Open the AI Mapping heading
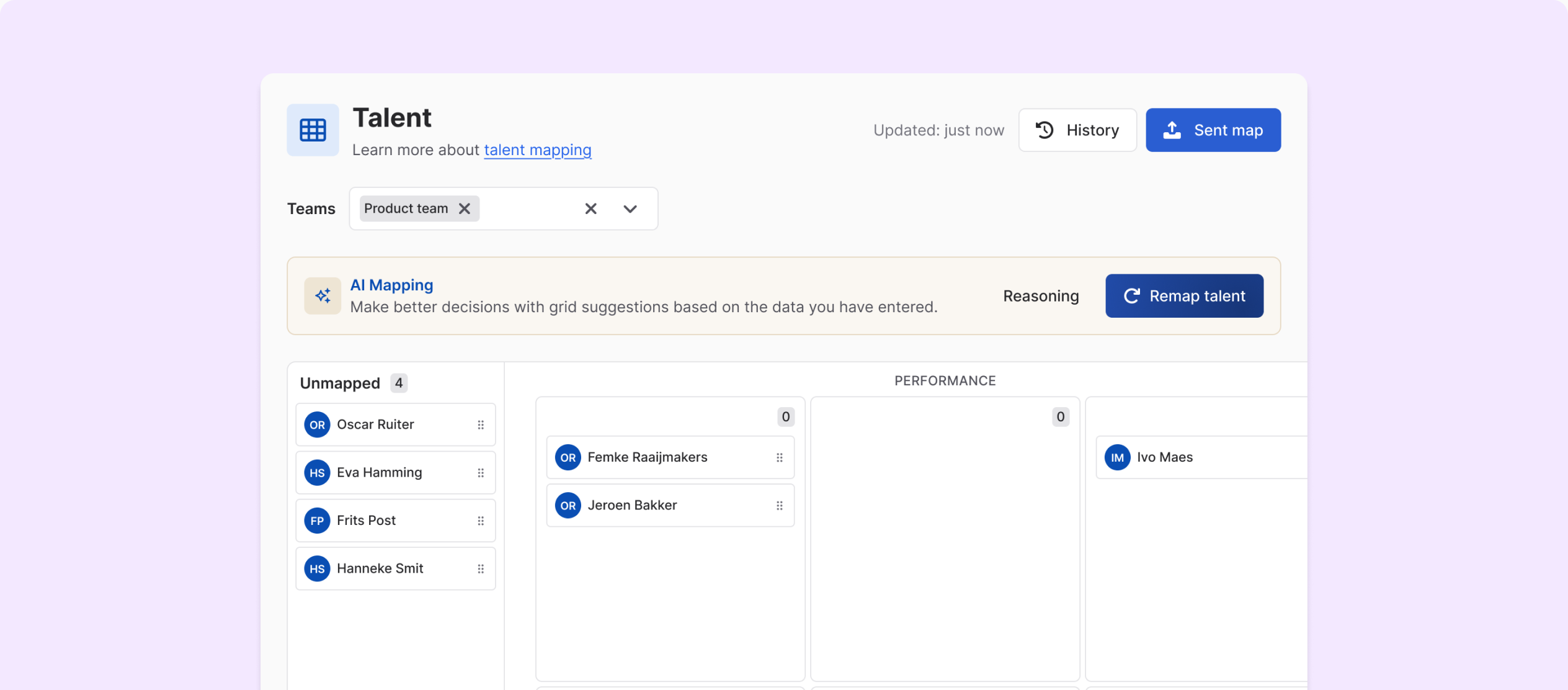Viewport: 1568px width, 690px height. click(x=391, y=285)
